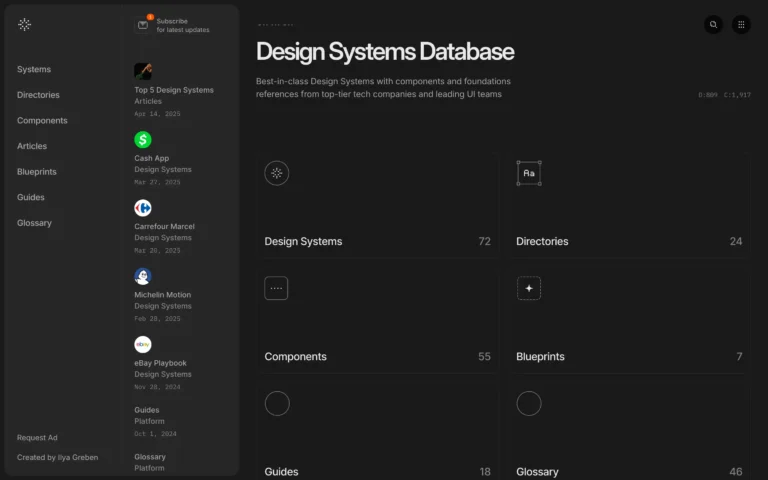The image size is (768, 480).
Task: Open the eBay Playbook entry title
Action: [x=161, y=363]
